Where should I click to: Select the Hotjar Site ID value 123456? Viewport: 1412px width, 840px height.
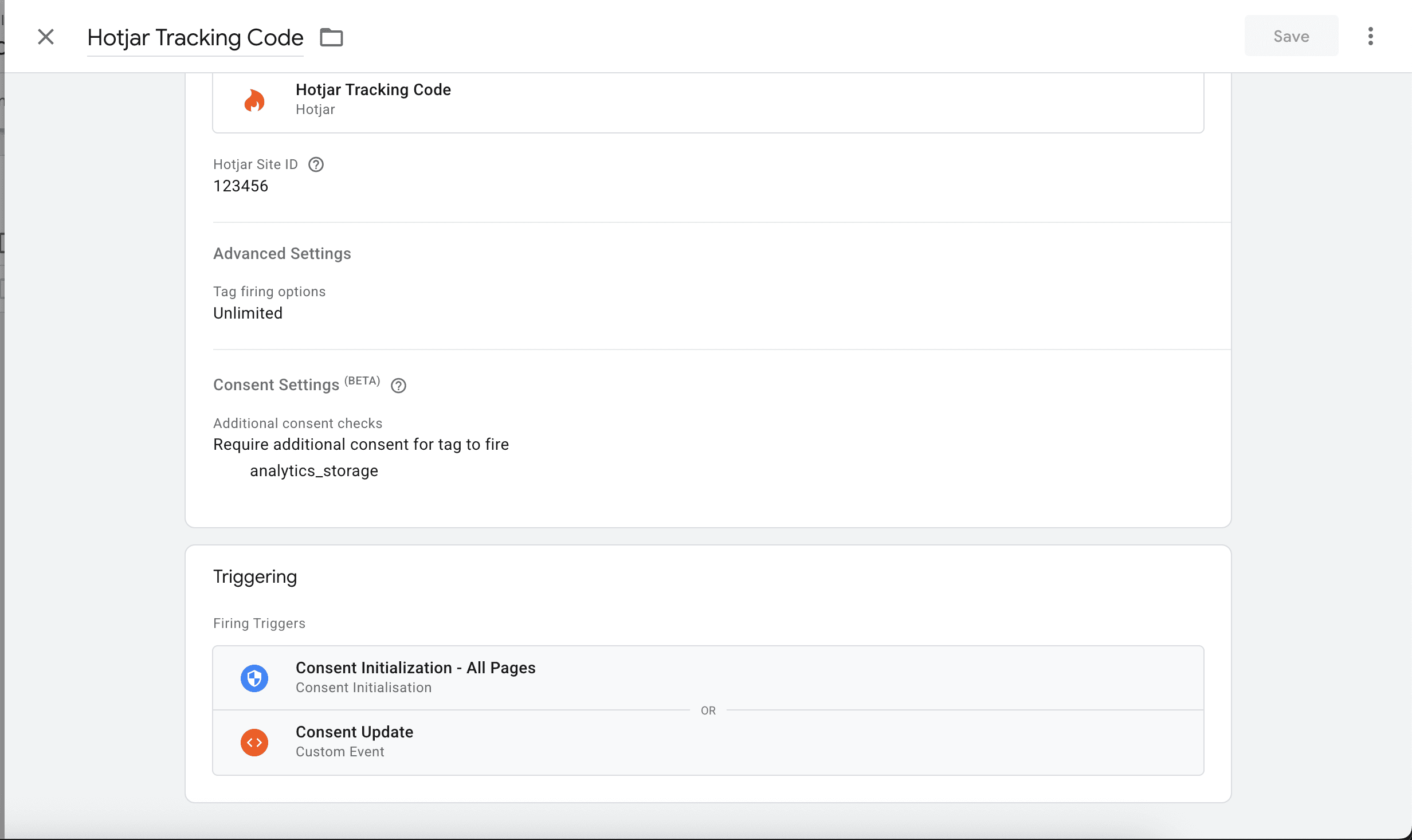(241, 186)
